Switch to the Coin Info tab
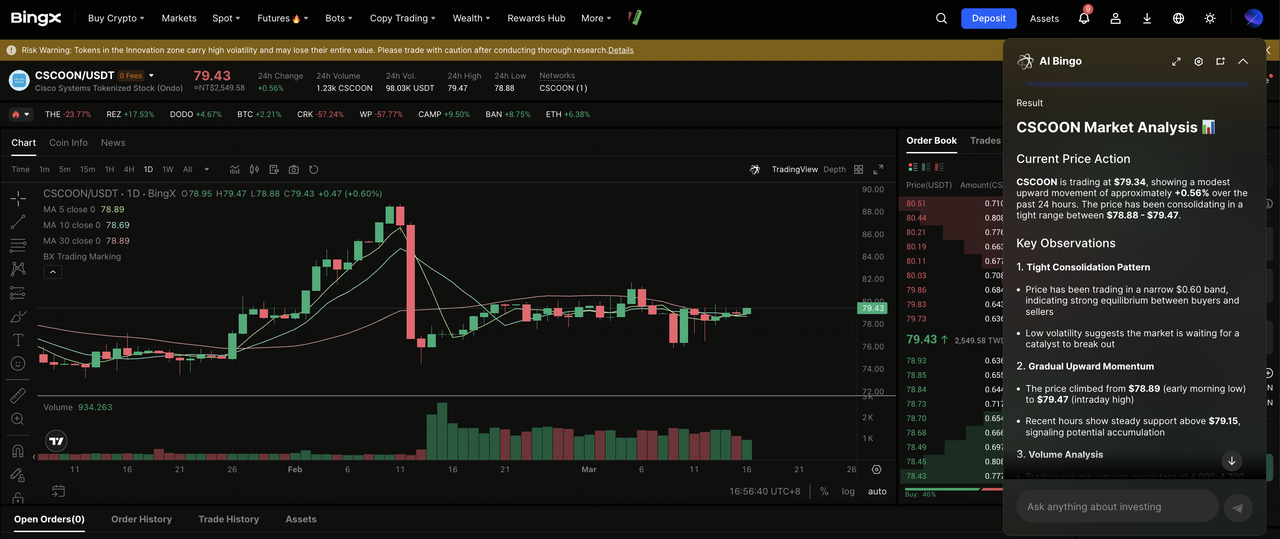The width and height of the screenshot is (1280, 539). 68,143
